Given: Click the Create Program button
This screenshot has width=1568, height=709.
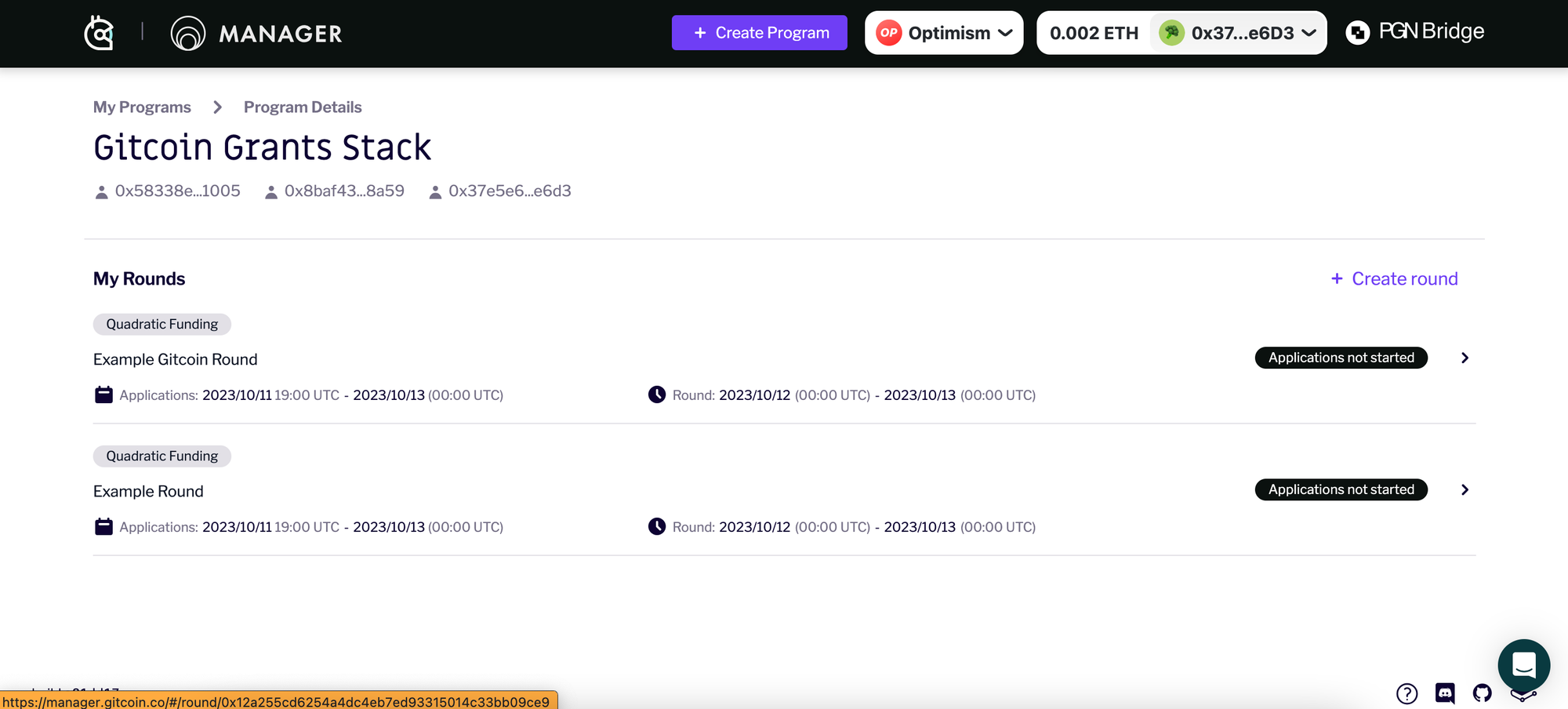Looking at the screenshot, I should 759,33.
